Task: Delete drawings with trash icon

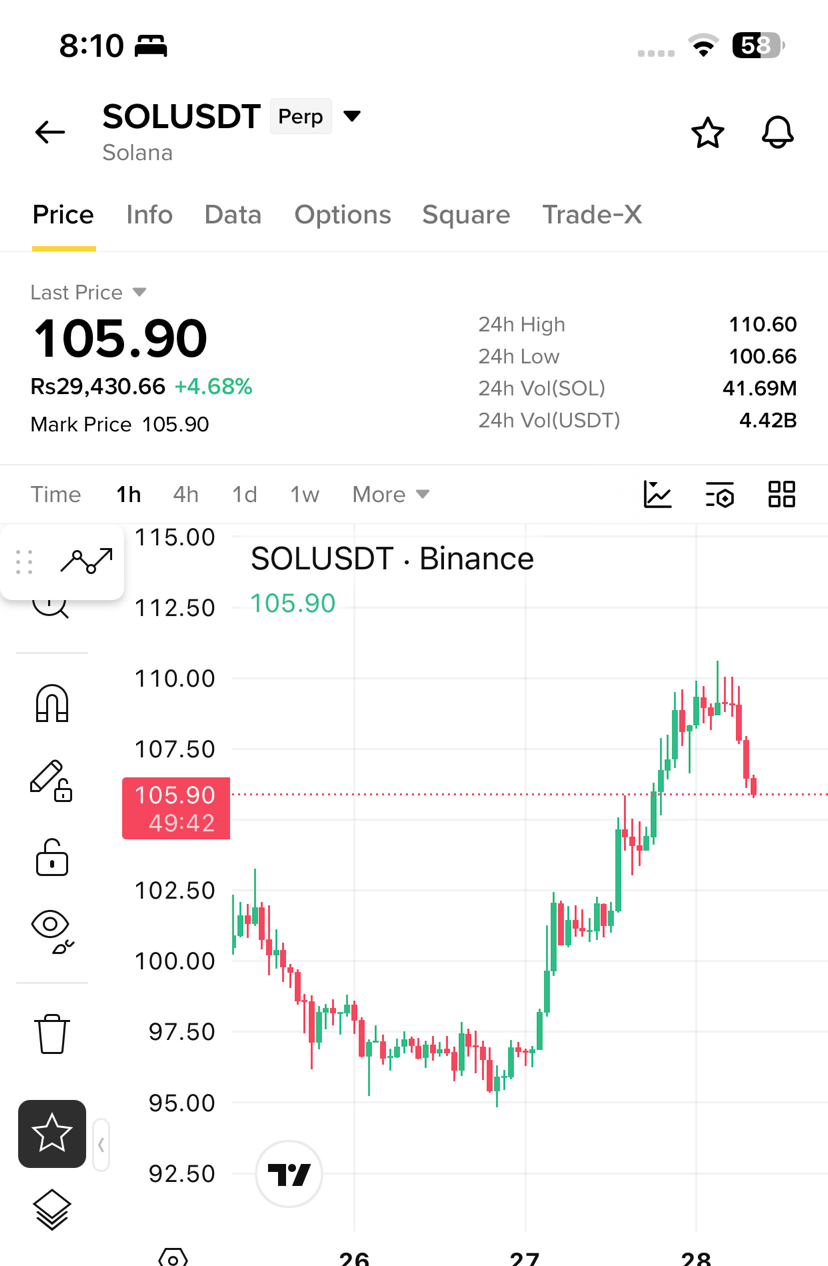Action: [x=52, y=1033]
